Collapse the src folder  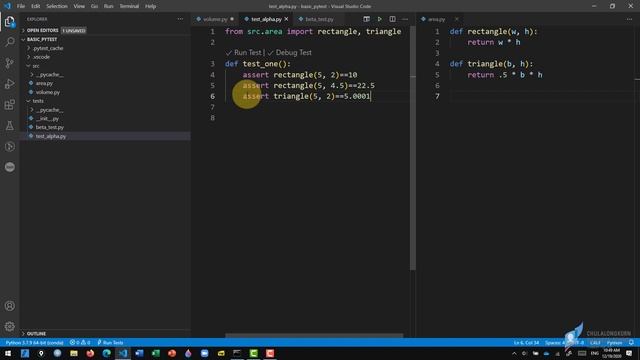click(36, 66)
